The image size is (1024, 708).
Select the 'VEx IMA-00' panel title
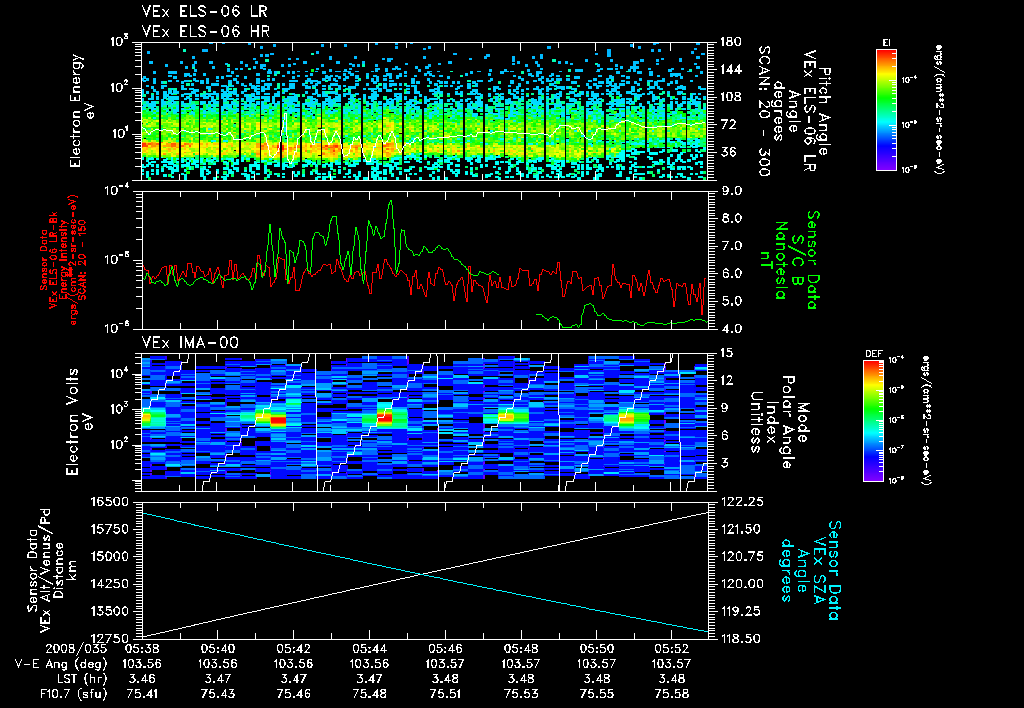tap(190, 342)
